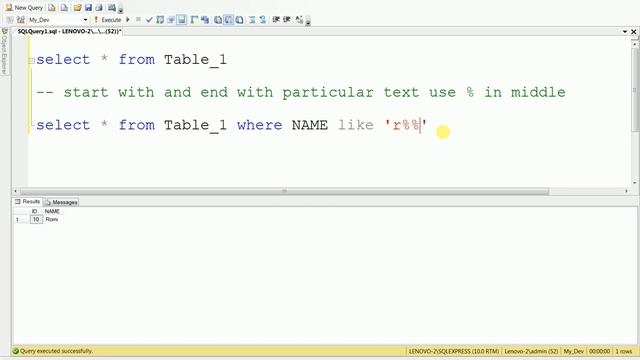
Task: Open the Query Options icon
Action: click(x=171, y=20)
